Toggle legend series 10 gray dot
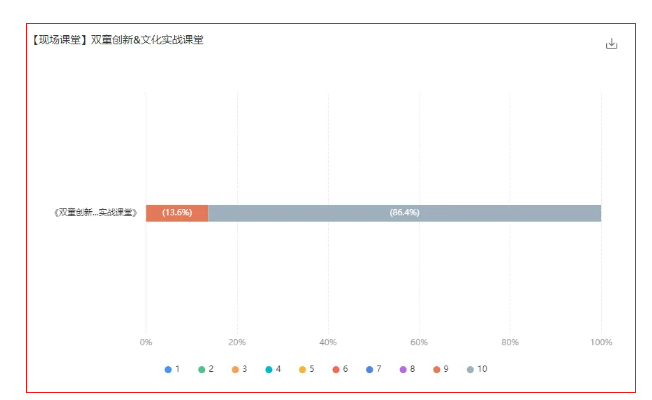652x400 pixels. point(472,369)
